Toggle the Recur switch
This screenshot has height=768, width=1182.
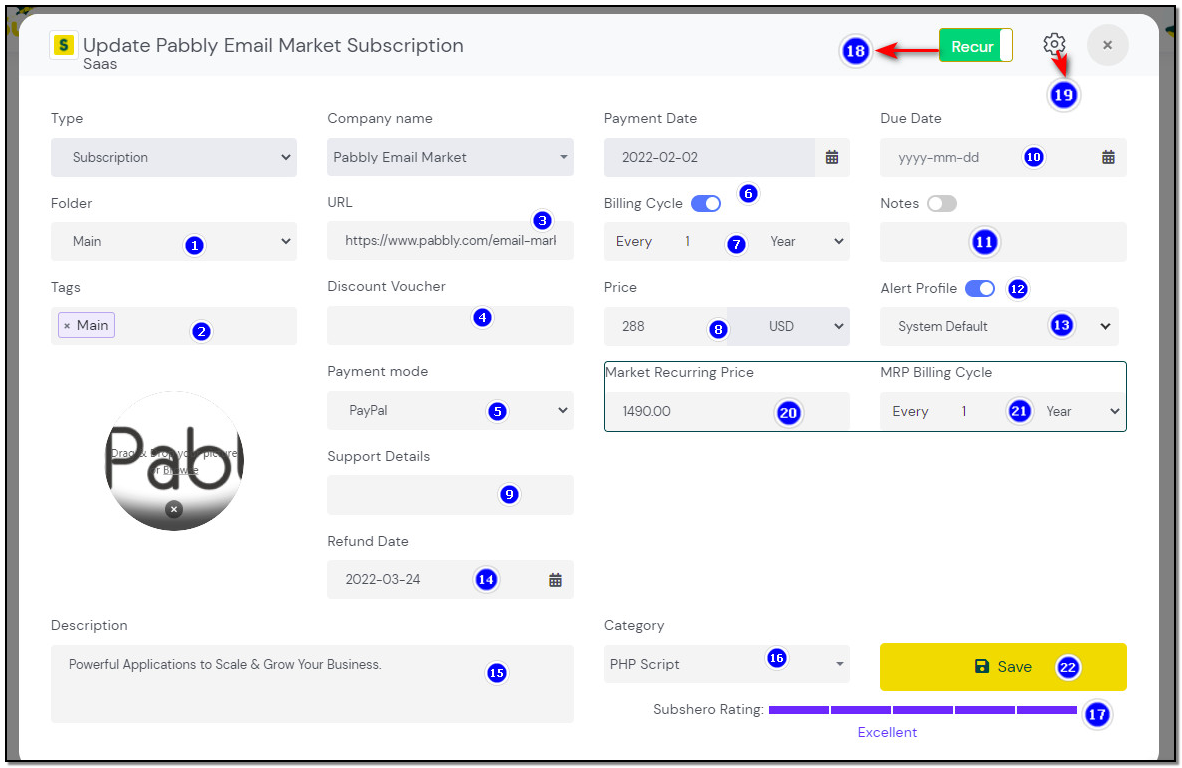click(x=975, y=46)
